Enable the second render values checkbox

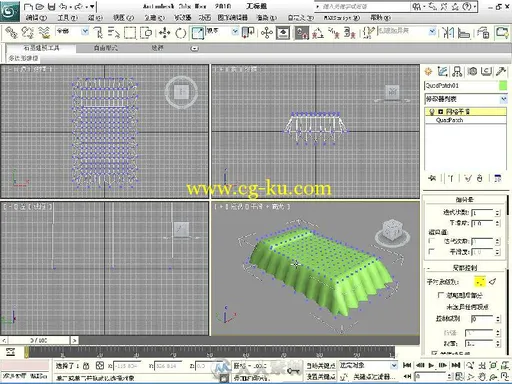point(432,252)
